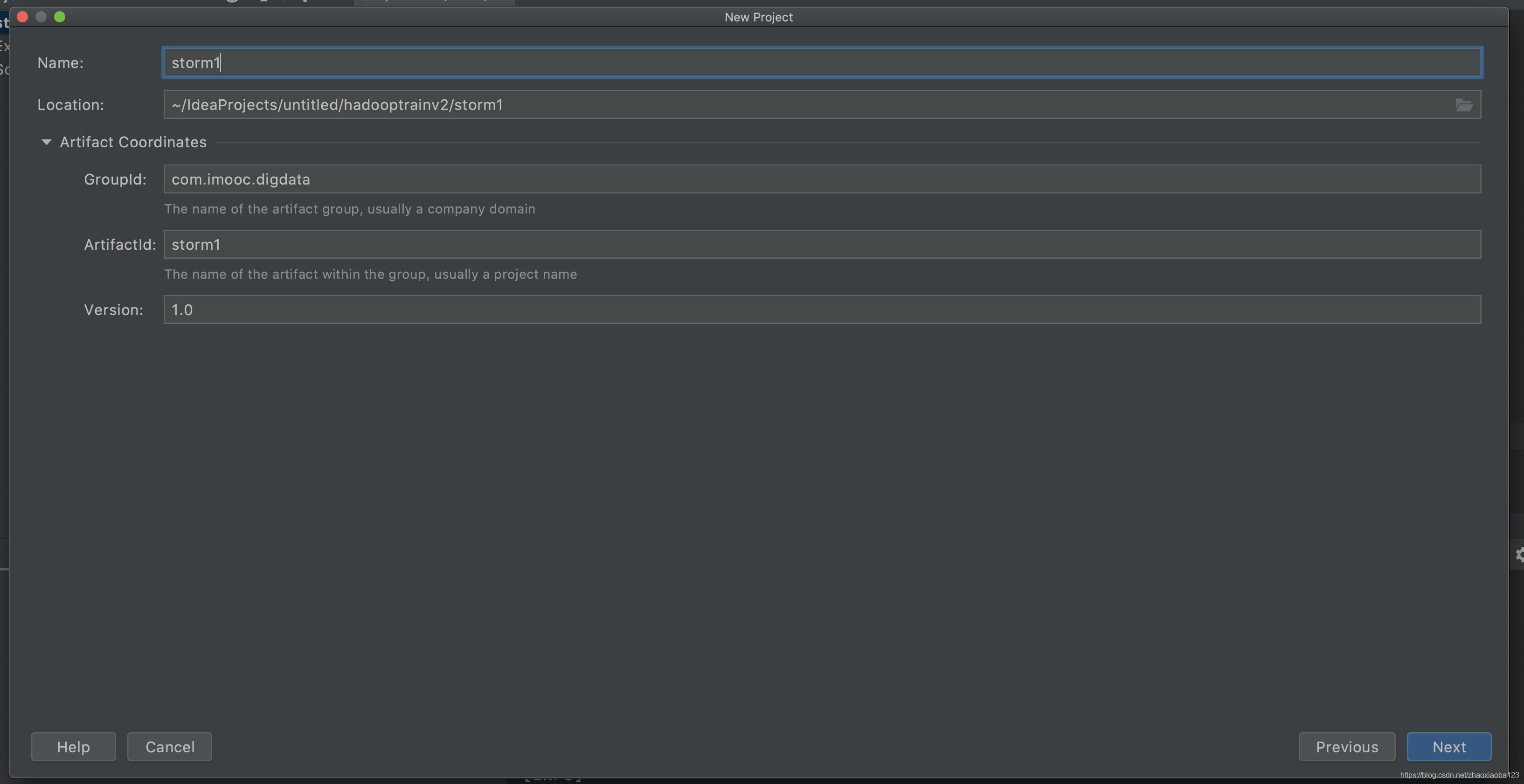Click the ArtifactId input field

point(822,243)
